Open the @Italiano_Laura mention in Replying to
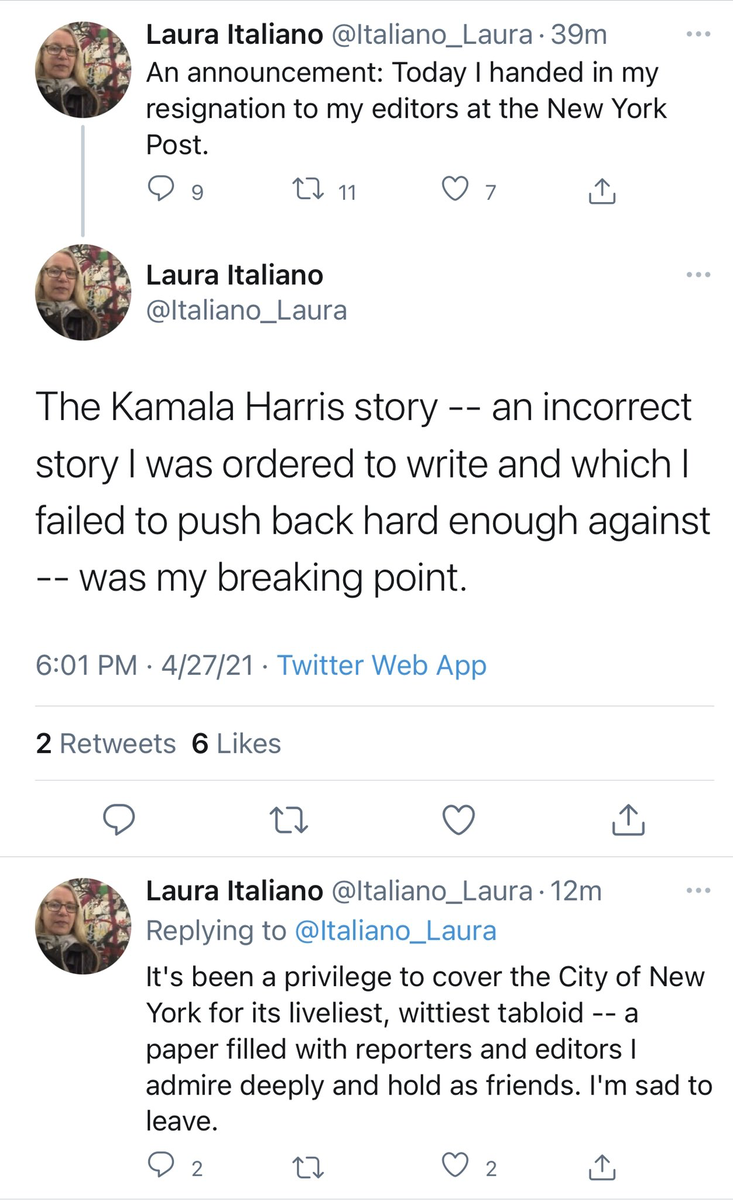 [394, 931]
